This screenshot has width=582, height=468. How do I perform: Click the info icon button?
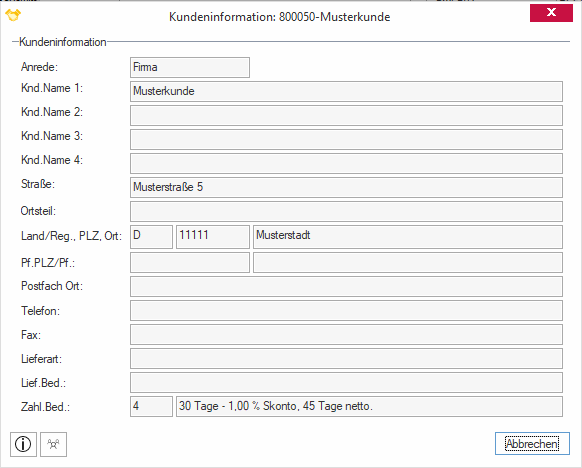point(23,444)
